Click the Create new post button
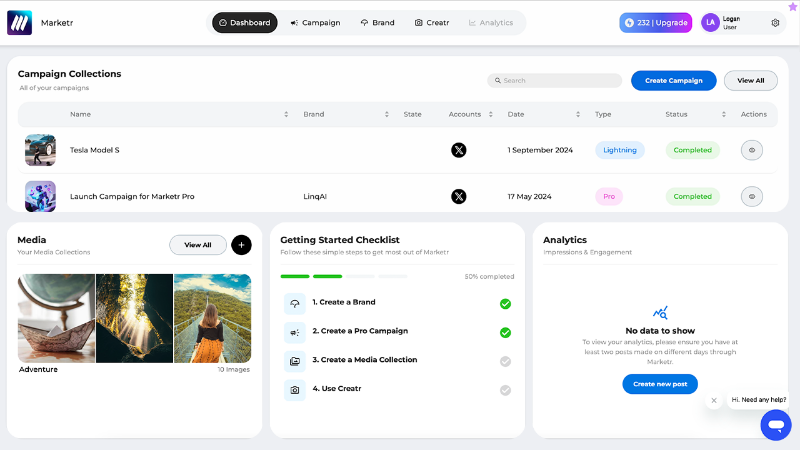800x450 pixels. [660, 384]
